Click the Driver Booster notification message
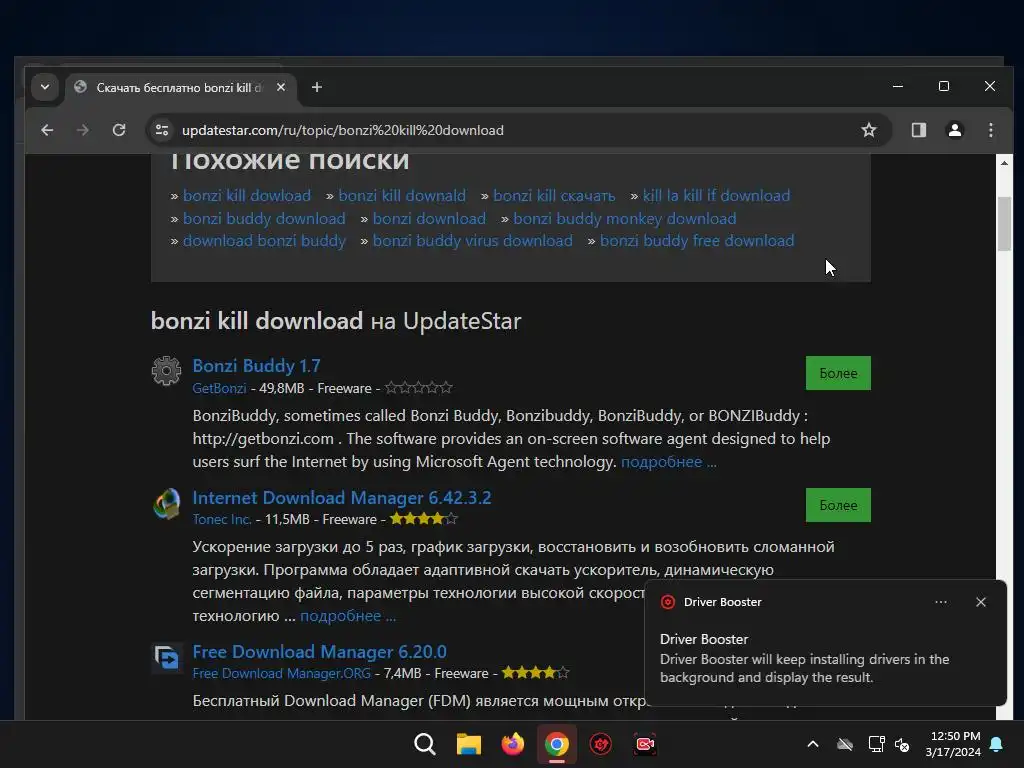This screenshot has width=1024, height=768. coord(805,668)
